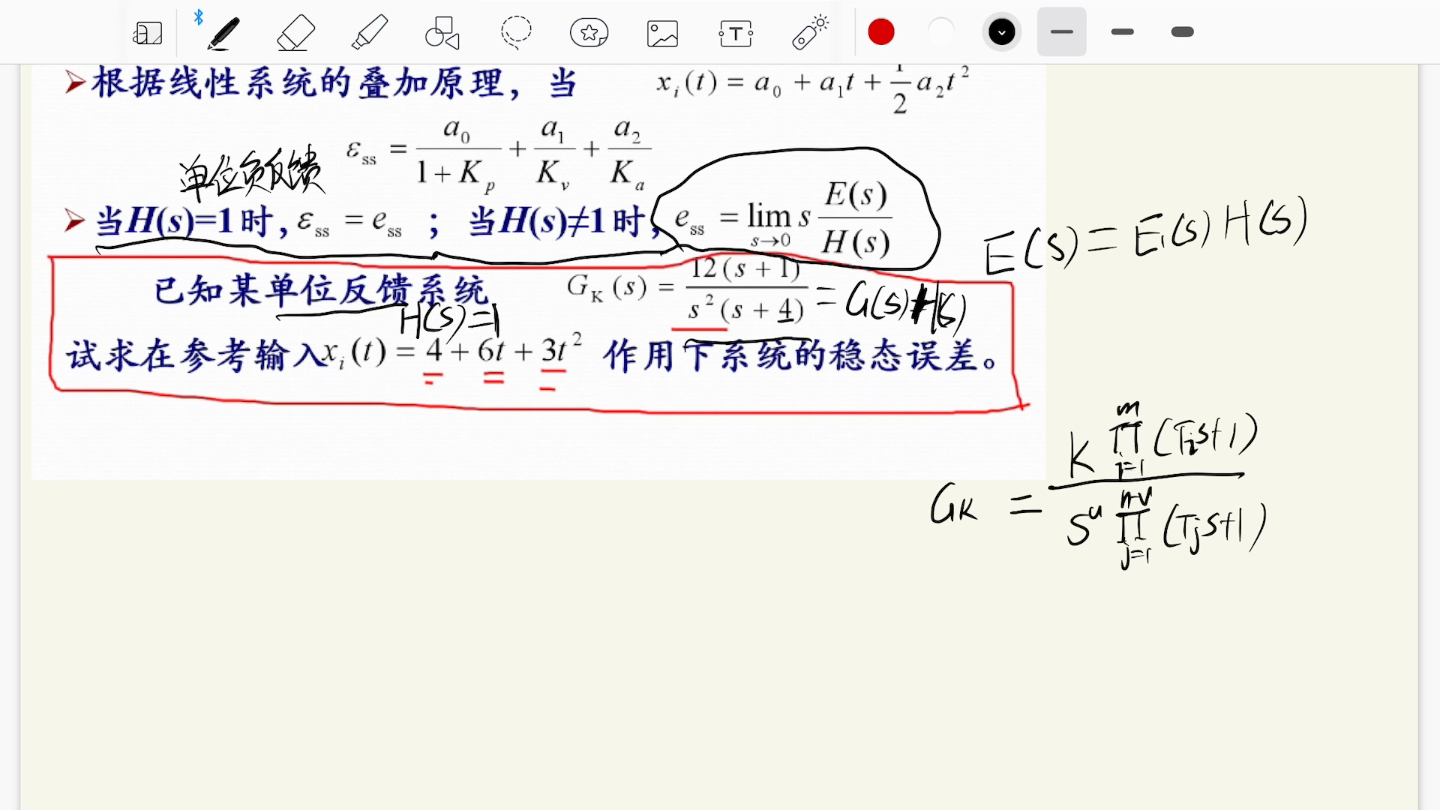Select the pen tool
The height and width of the screenshot is (810, 1440).
(222, 32)
